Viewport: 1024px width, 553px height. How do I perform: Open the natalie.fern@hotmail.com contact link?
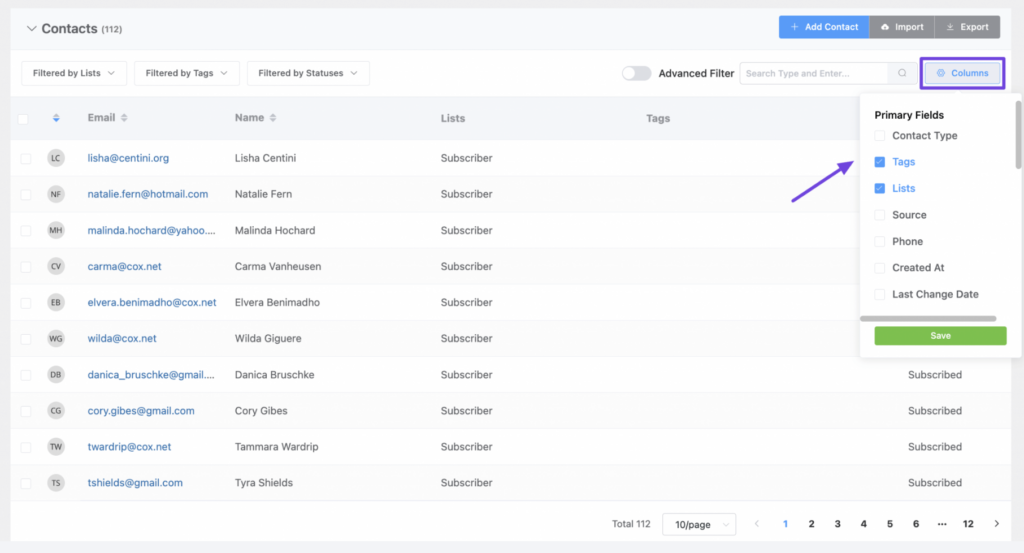coord(148,194)
